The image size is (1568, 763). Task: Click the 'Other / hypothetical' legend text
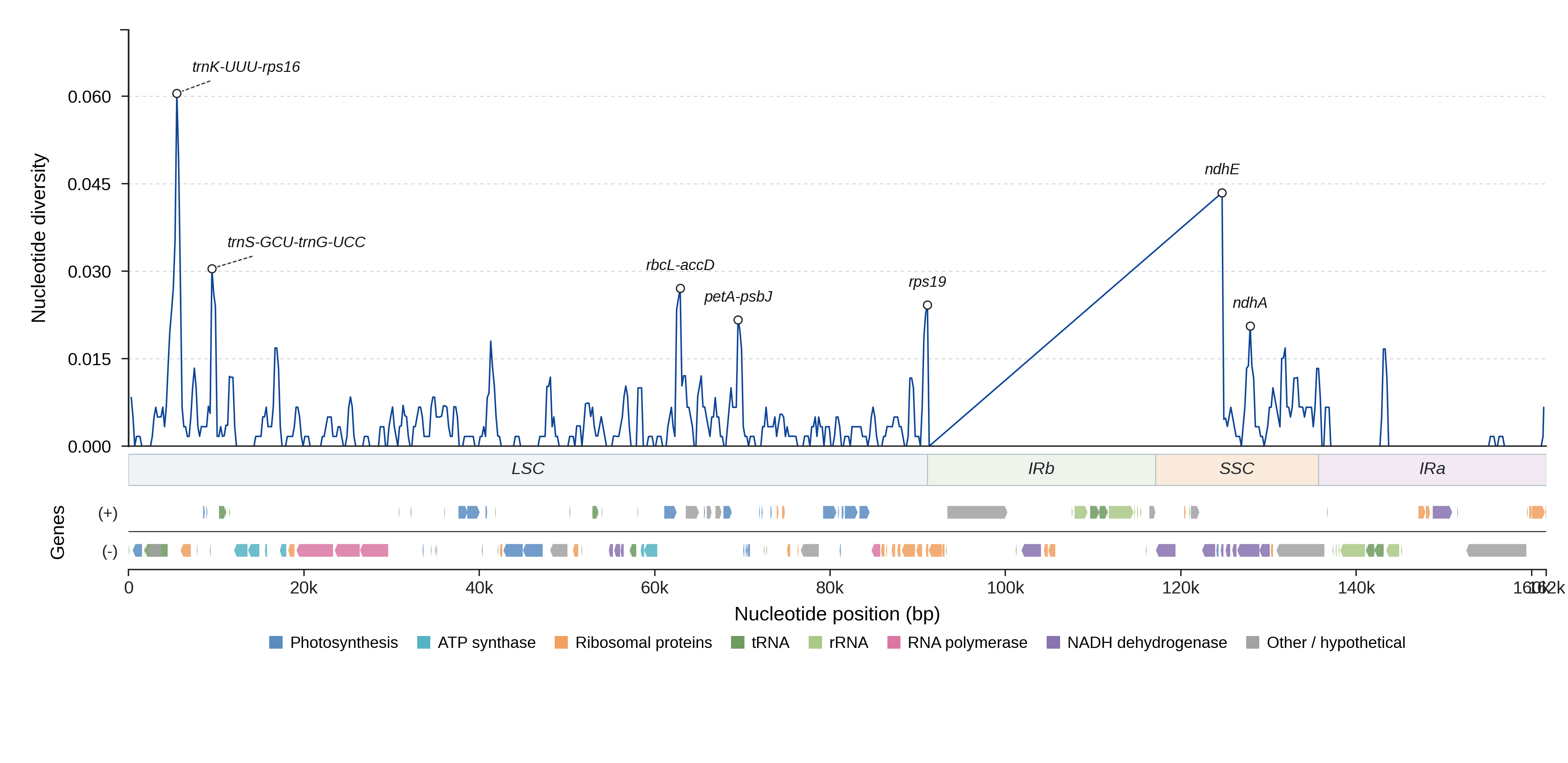coord(1336,643)
